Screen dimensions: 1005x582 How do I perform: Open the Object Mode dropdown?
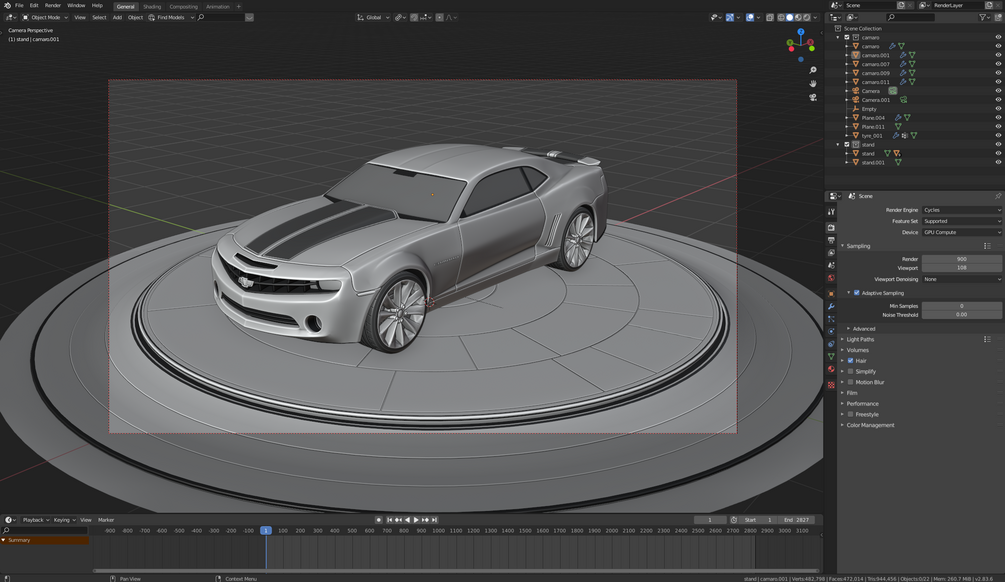45,17
